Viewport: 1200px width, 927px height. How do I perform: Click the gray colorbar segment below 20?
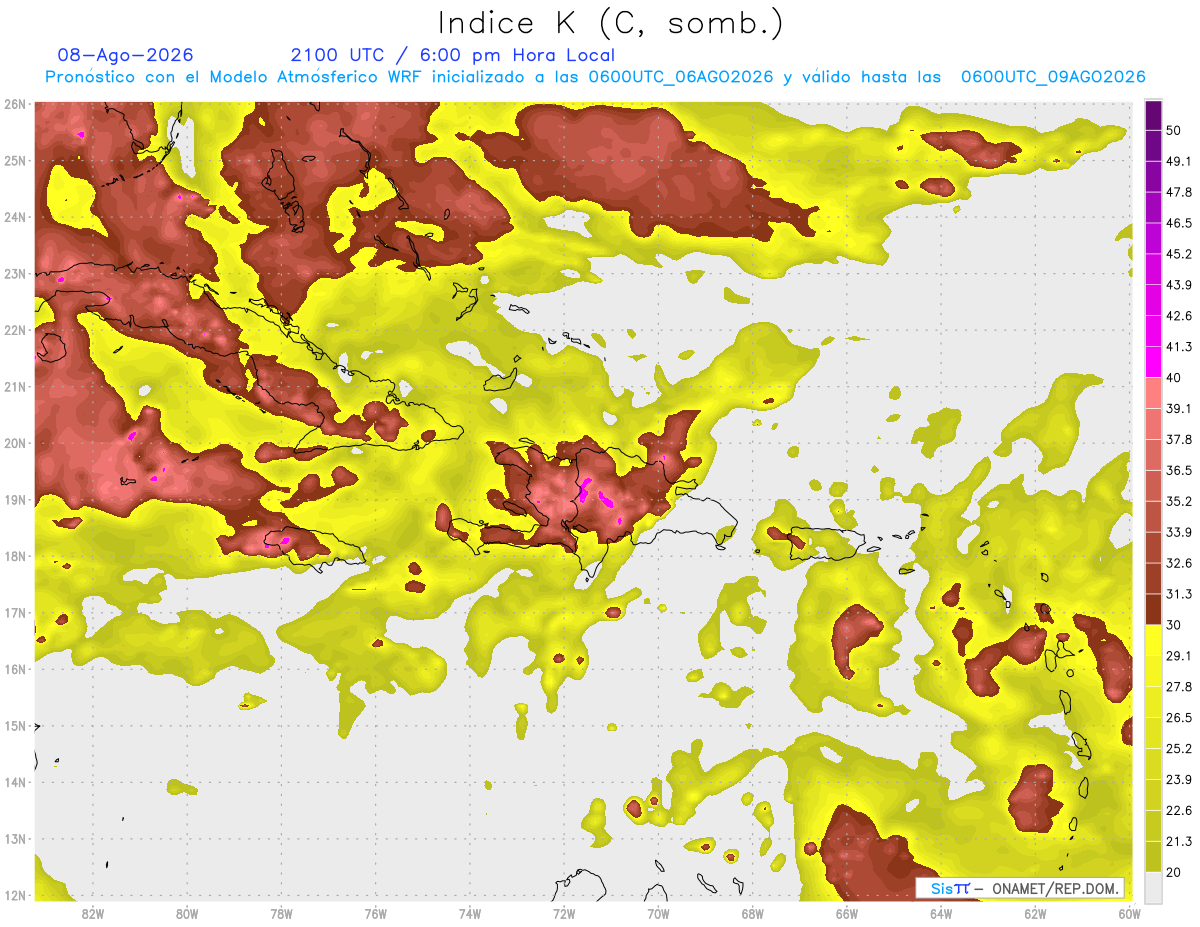tap(1153, 886)
